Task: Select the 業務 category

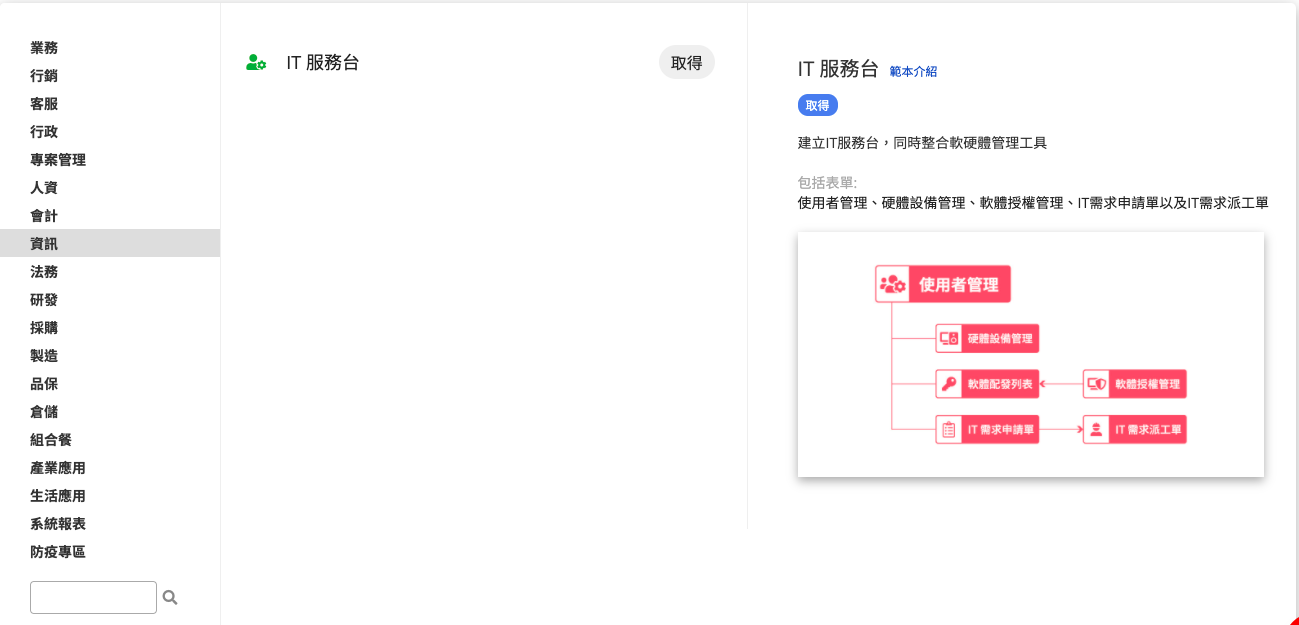Action: pyautogui.click(x=44, y=48)
